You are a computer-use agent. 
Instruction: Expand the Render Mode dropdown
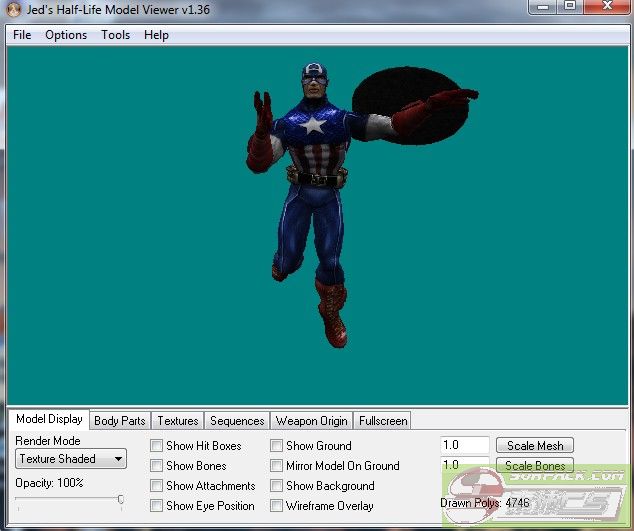(70, 459)
